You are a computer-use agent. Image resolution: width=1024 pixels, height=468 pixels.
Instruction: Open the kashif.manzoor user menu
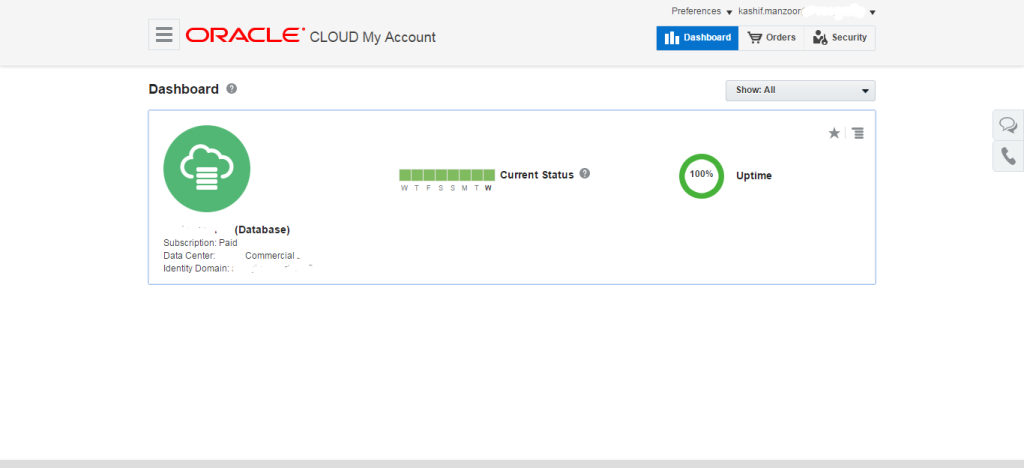click(807, 11)
